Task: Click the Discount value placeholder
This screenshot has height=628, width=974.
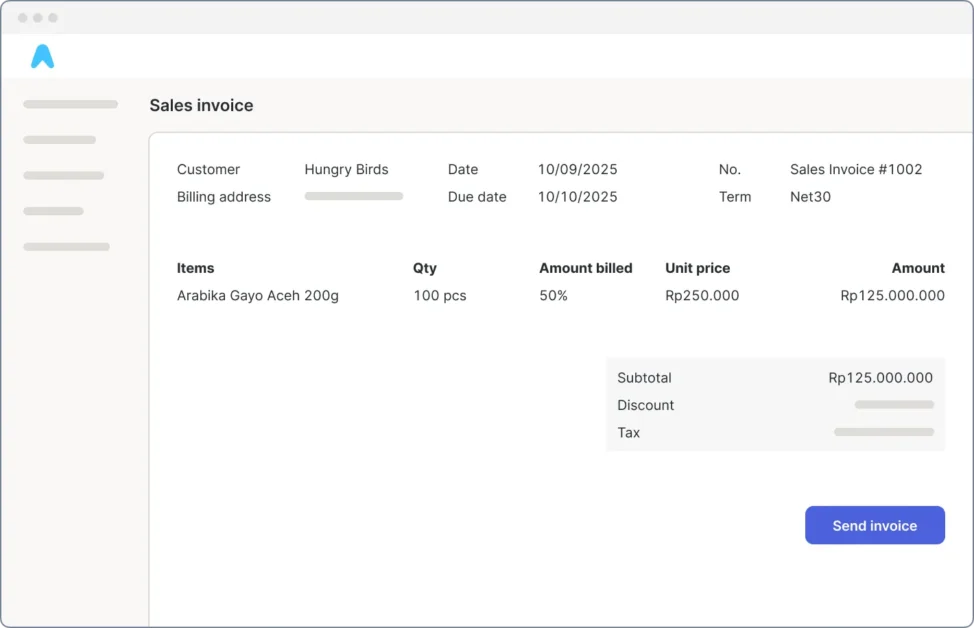Action: [x=893, y=405]
